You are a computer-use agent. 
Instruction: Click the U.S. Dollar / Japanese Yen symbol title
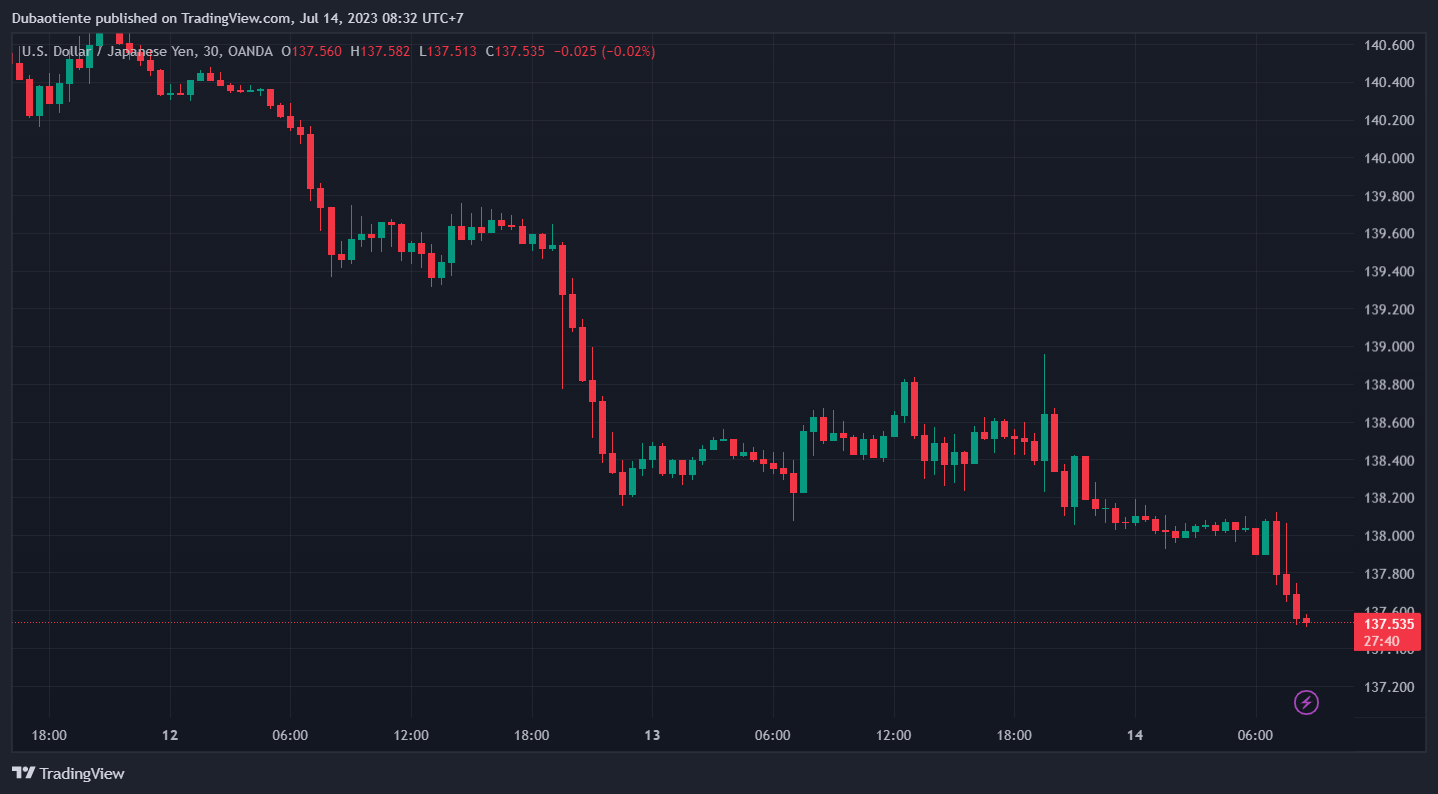[x=120, y=51]
